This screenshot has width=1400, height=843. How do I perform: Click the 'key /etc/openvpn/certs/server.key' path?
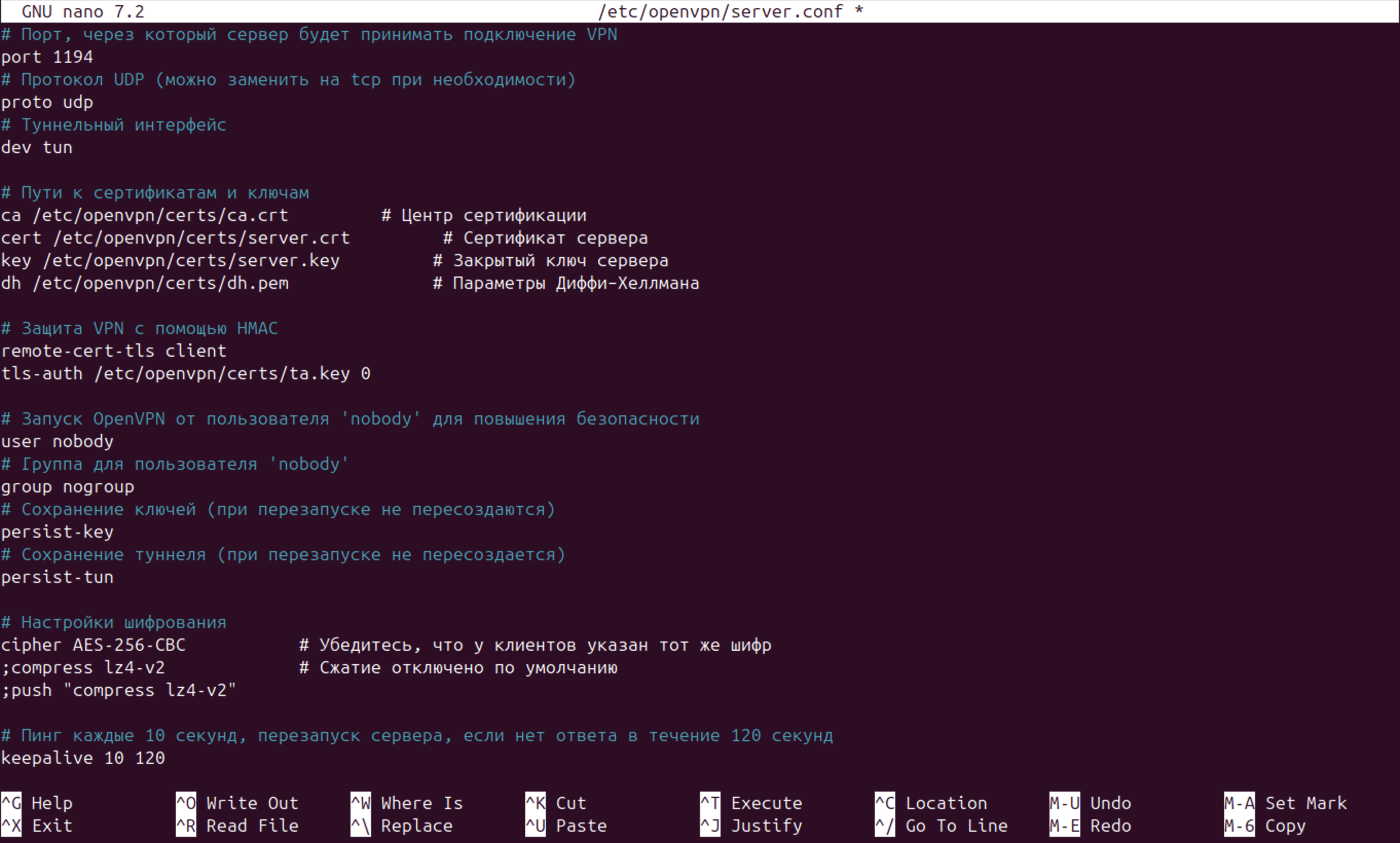pos(171,260)
